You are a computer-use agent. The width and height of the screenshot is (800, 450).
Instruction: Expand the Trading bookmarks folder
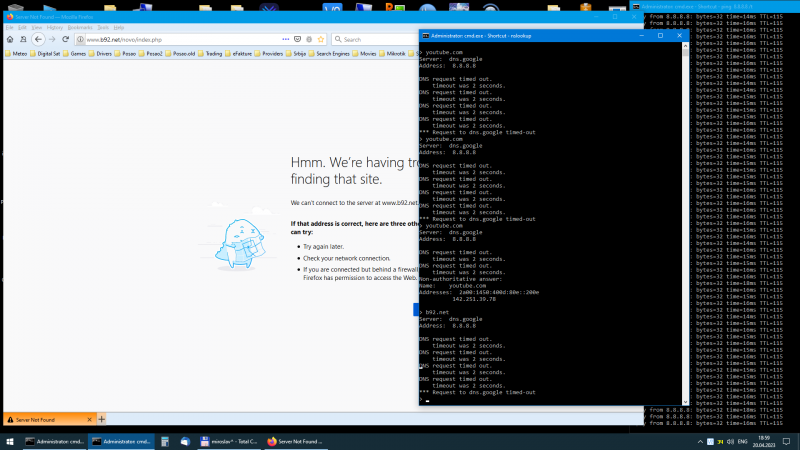tap(210, 54)
